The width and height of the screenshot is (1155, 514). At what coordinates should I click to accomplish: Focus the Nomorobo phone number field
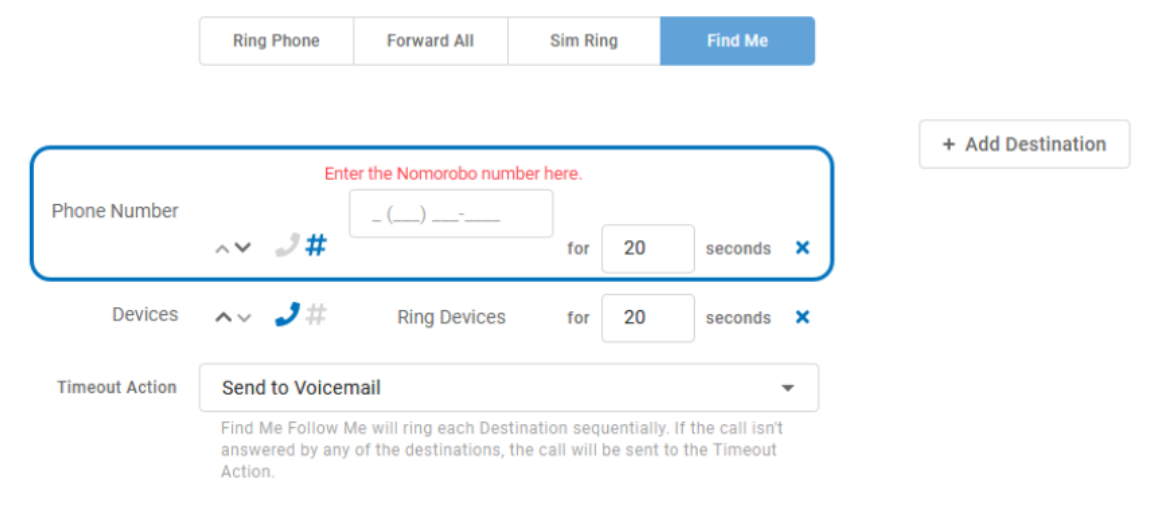click(451, 214)
